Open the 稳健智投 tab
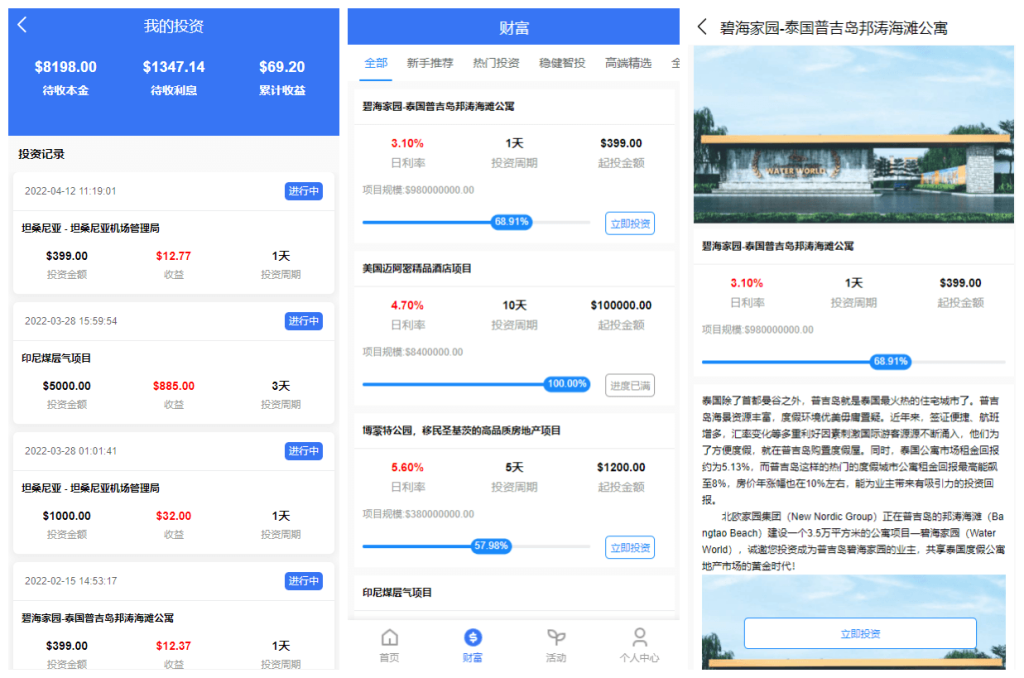Screen dimensions: 1024x678 click(562, 63)
